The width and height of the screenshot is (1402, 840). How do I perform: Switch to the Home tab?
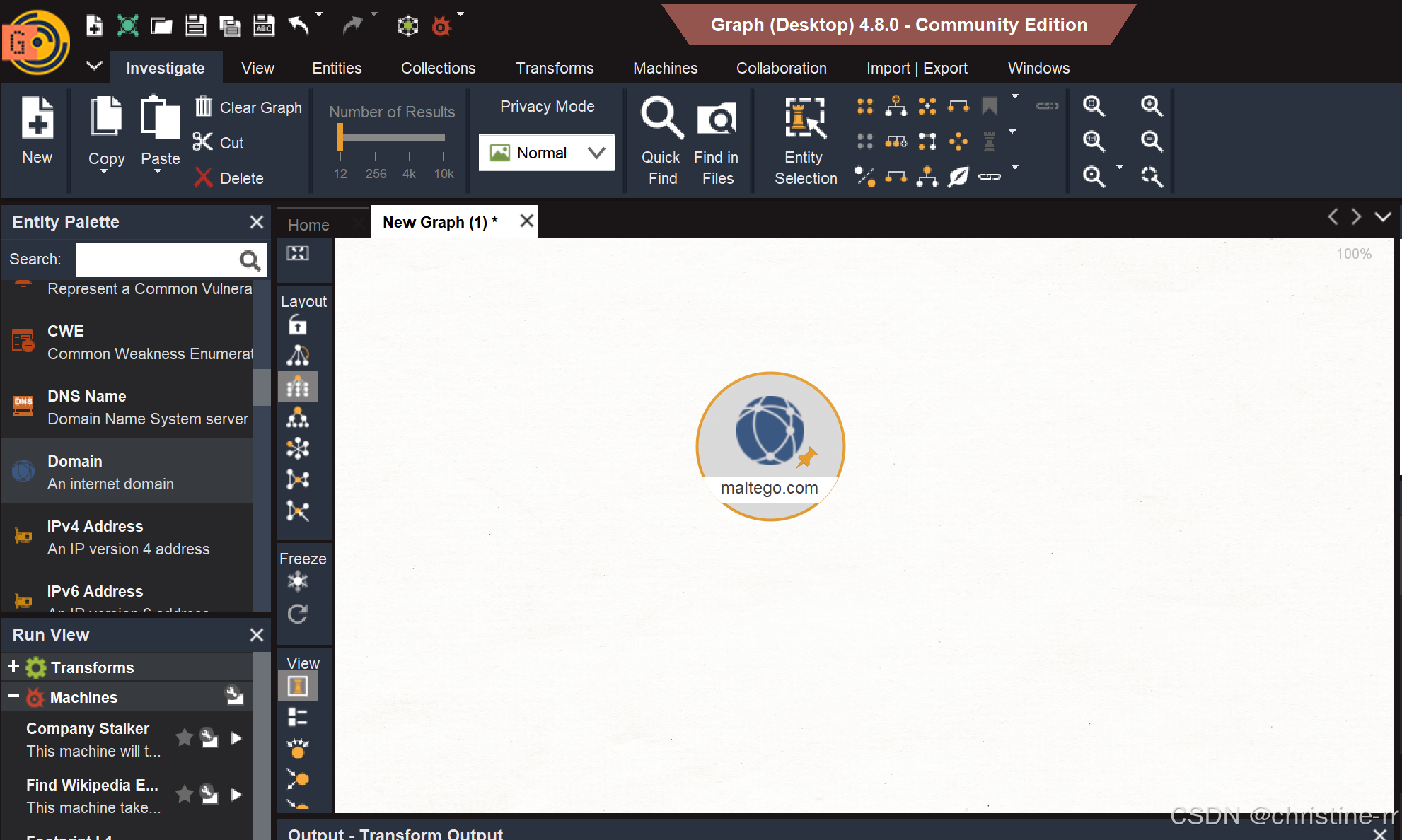point(308,224)
